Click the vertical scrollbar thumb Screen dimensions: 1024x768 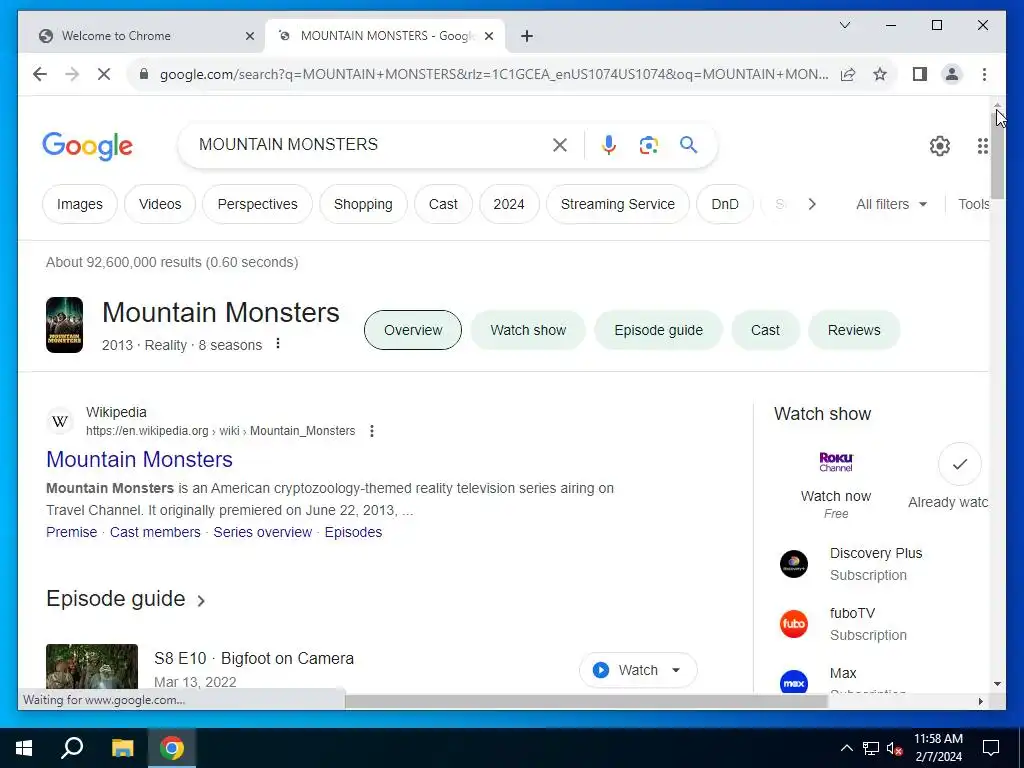[997, 155]
